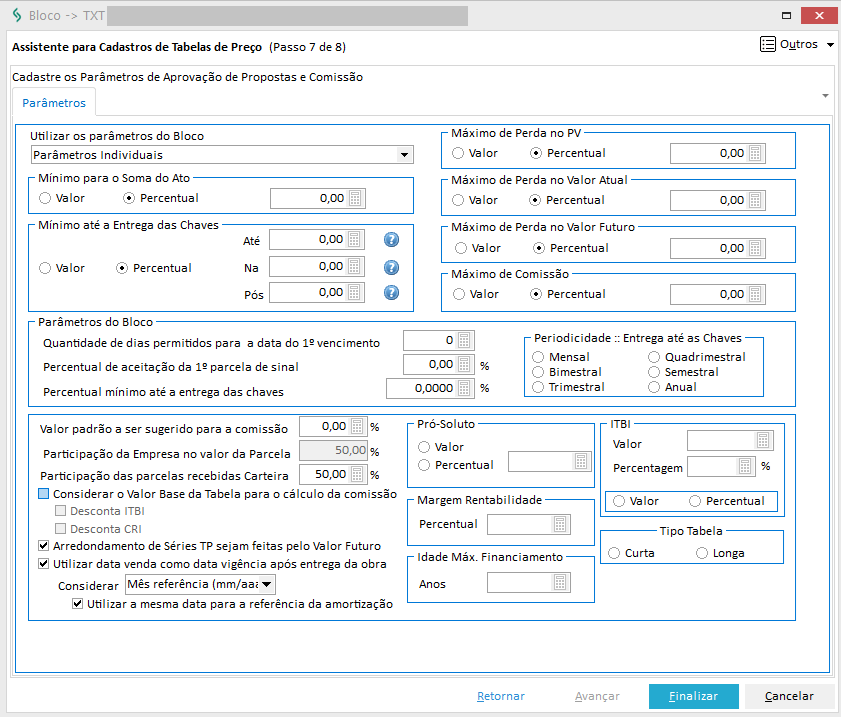Select Longa in Tipo Tabela
841x717 pixels.
pos(702,553)
